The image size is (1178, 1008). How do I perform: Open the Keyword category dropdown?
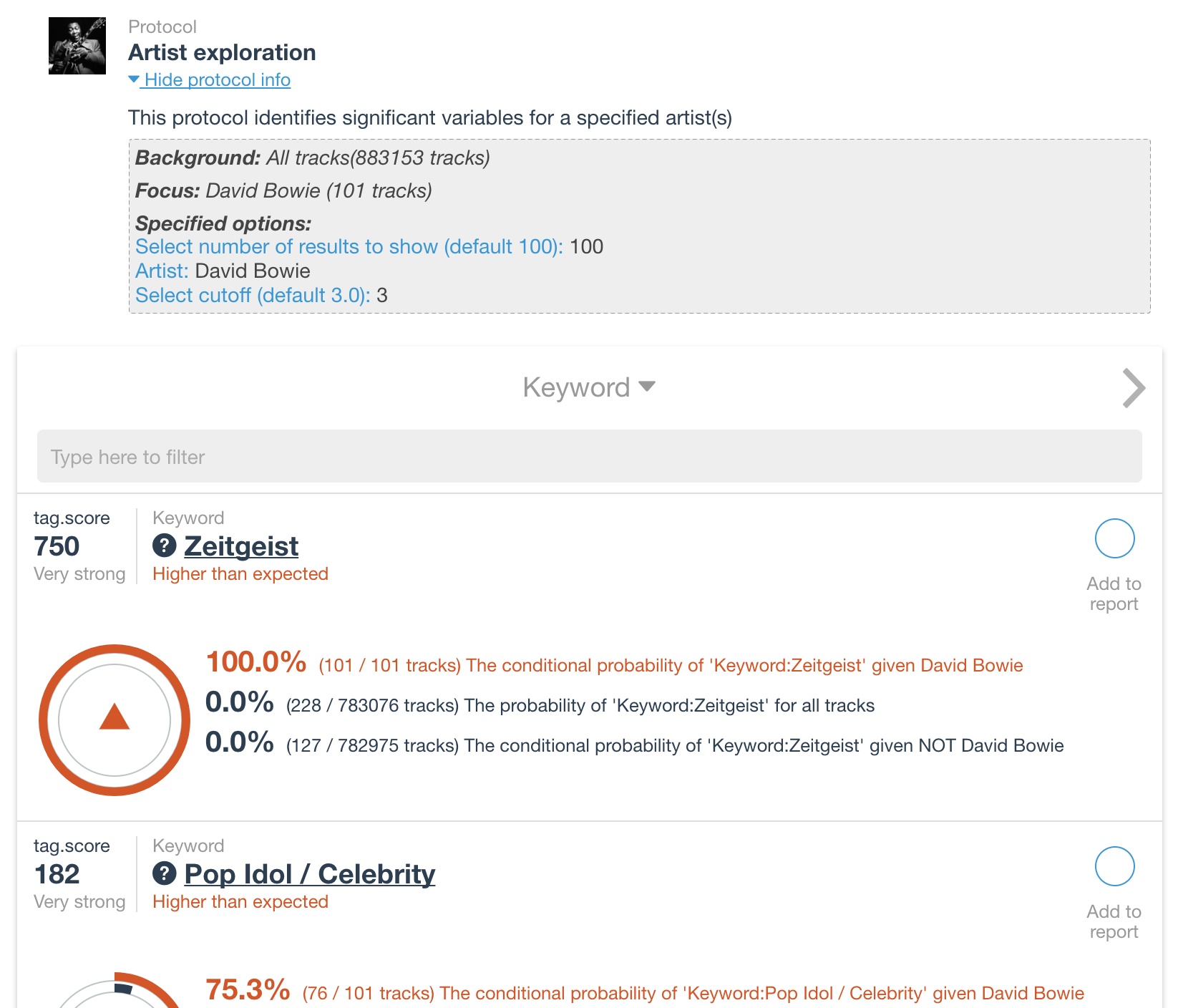pos(588,388)
